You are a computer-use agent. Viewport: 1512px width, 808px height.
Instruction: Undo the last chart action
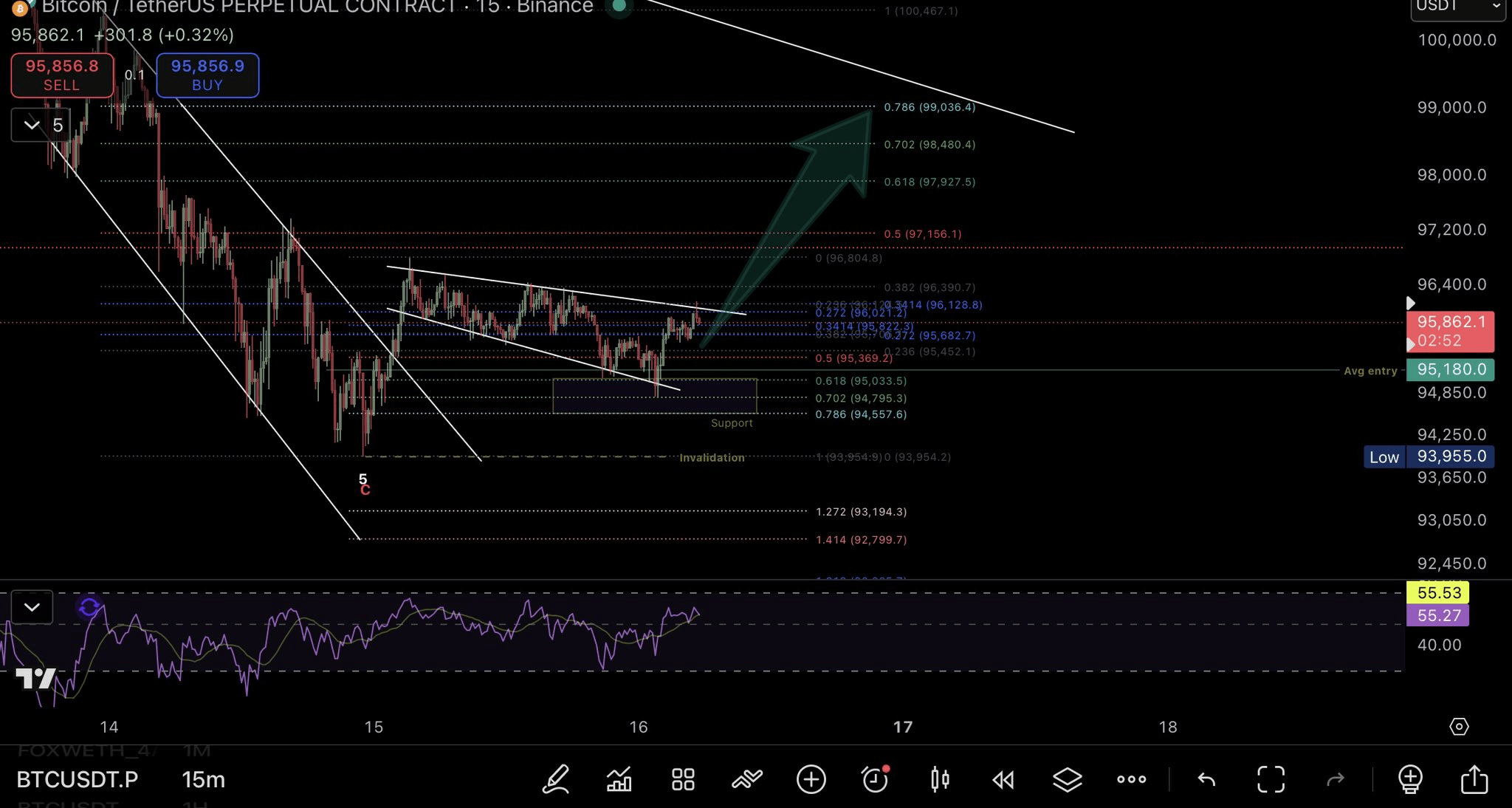coord(1206,779)
